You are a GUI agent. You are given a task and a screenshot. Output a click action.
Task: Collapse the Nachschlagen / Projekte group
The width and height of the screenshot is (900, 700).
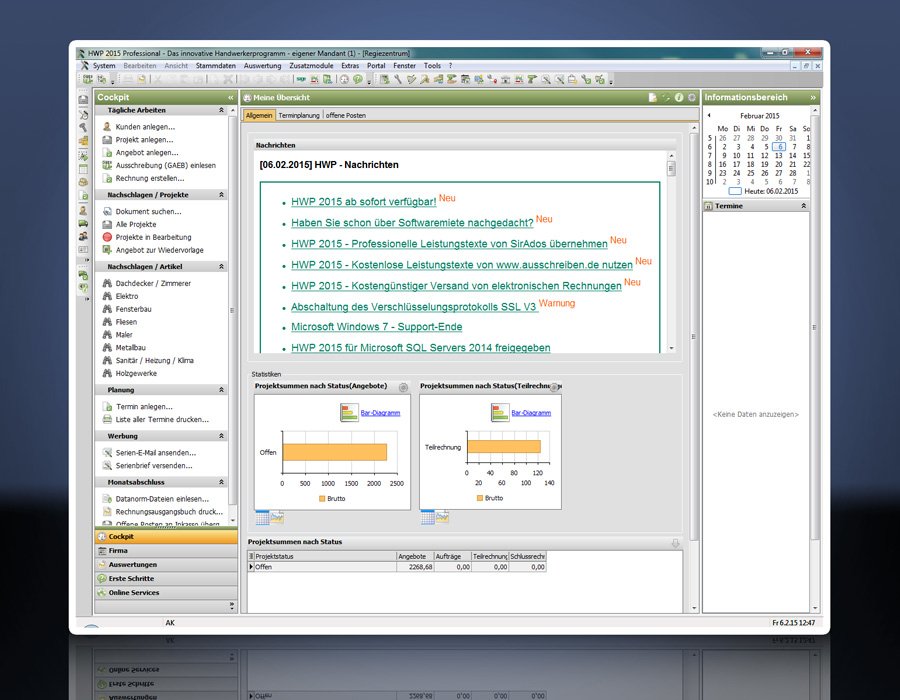(x=221, y=195)
